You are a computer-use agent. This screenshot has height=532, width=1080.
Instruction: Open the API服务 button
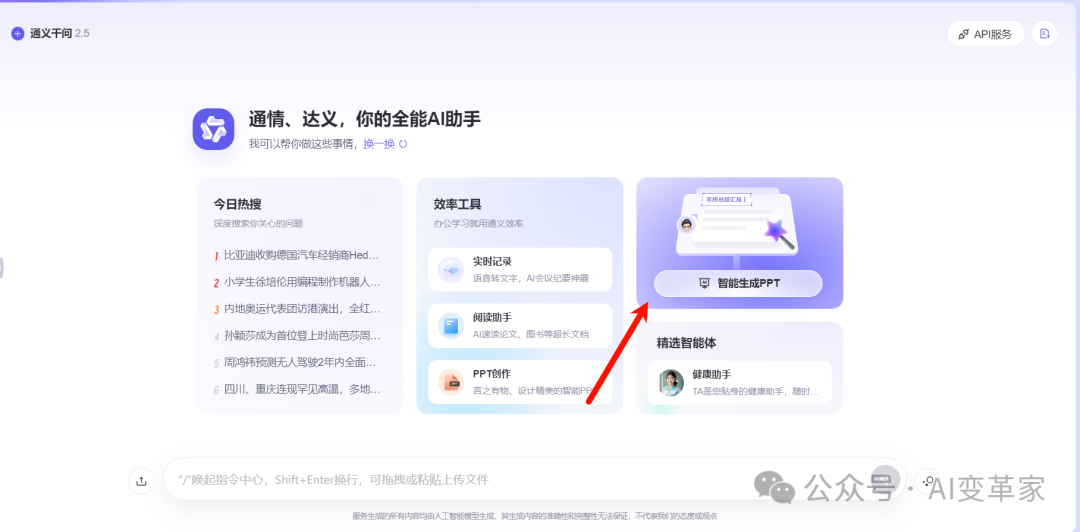click(x=986, y=34)
